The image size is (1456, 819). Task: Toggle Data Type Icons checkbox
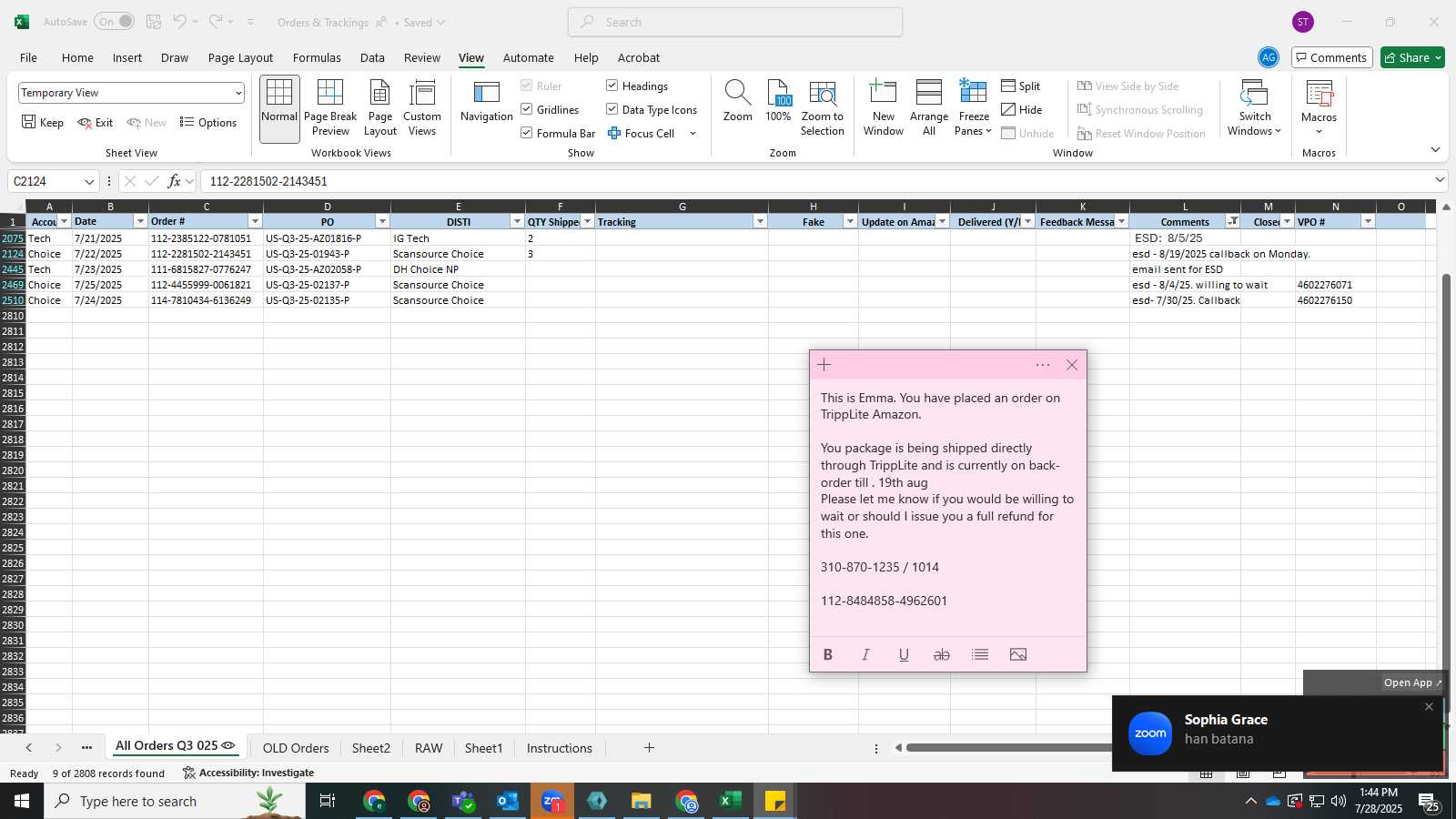point(612,109)
